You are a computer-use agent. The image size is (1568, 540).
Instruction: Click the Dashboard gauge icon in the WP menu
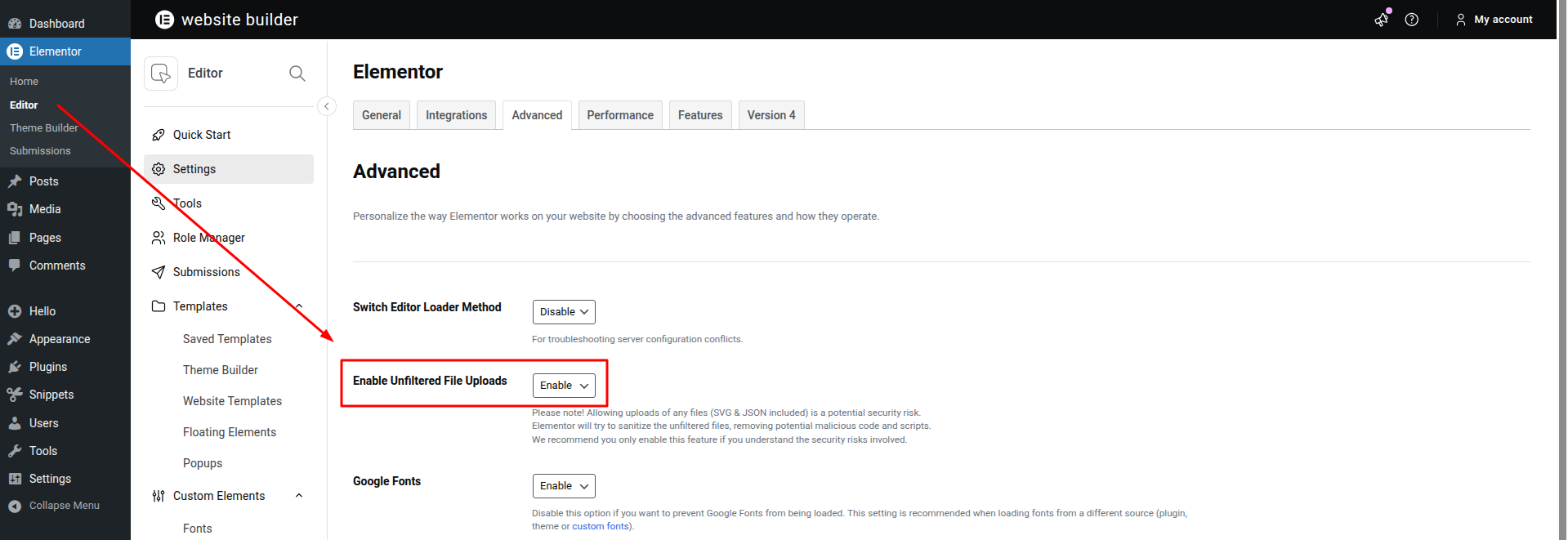(15, 24)
